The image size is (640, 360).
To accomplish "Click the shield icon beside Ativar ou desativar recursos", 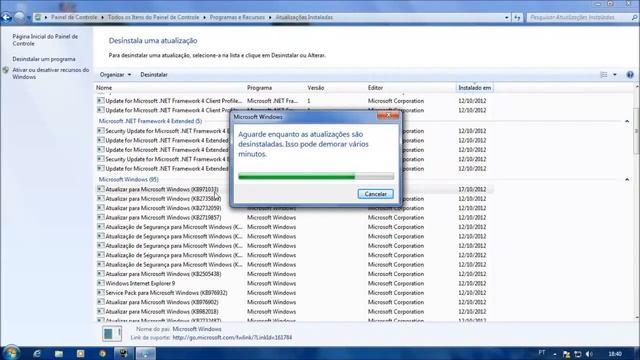I will 5,70.
